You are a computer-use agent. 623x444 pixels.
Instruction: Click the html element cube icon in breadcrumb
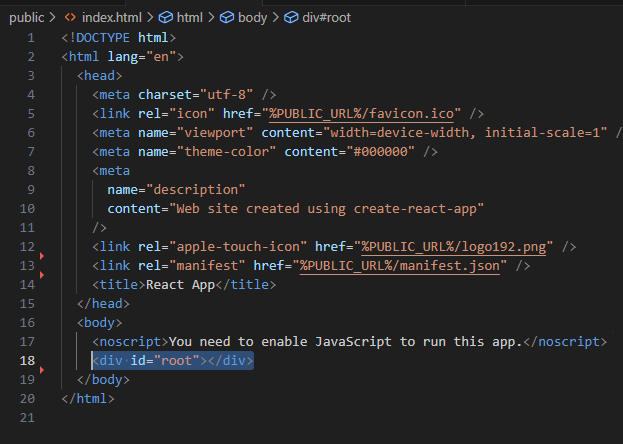[x=166, y=17]
